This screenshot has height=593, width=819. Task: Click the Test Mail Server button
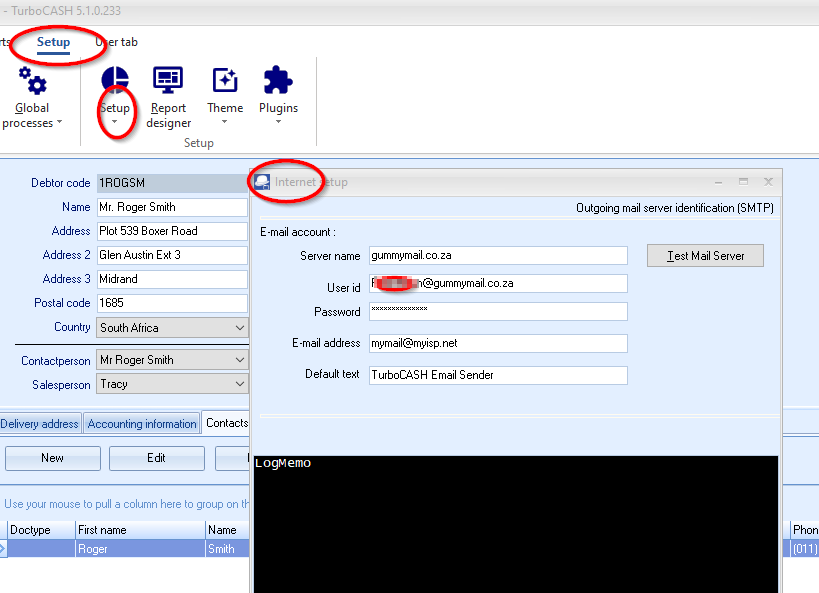click(x=705, y=255)
